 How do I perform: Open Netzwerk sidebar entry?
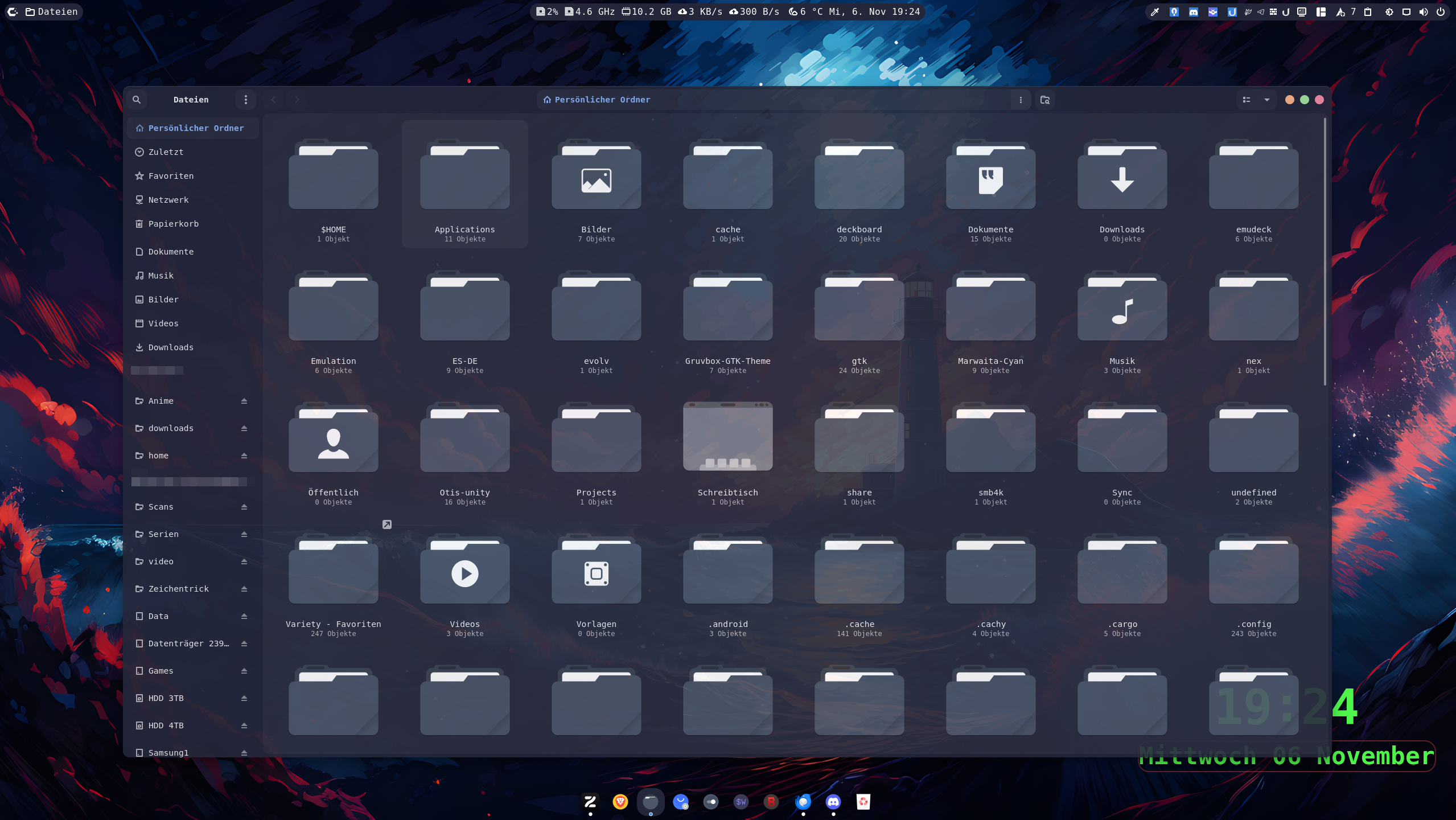pyautogui.click(x=168, y=200)
